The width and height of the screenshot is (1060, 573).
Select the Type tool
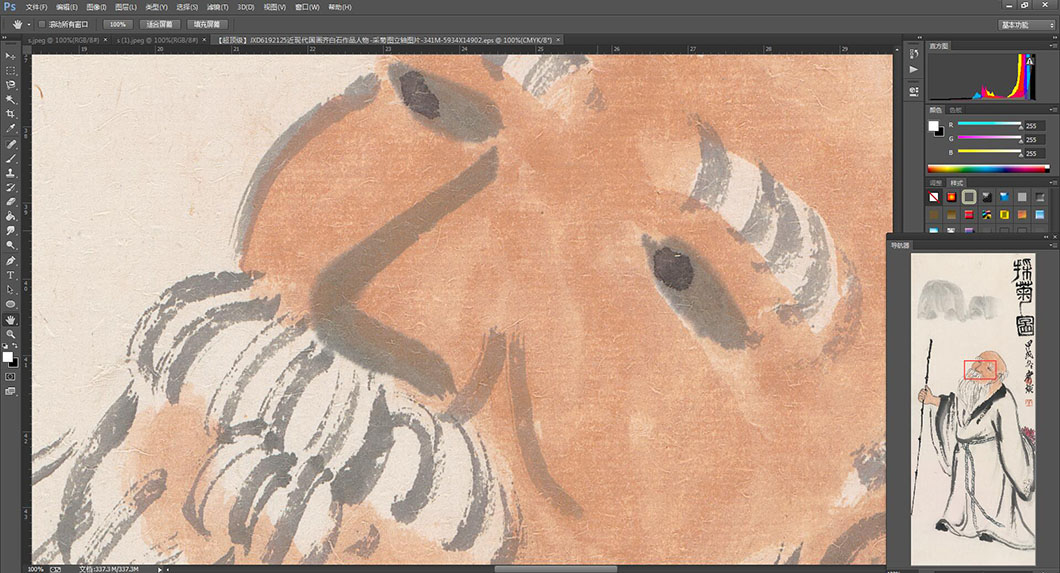pos(10,276)
